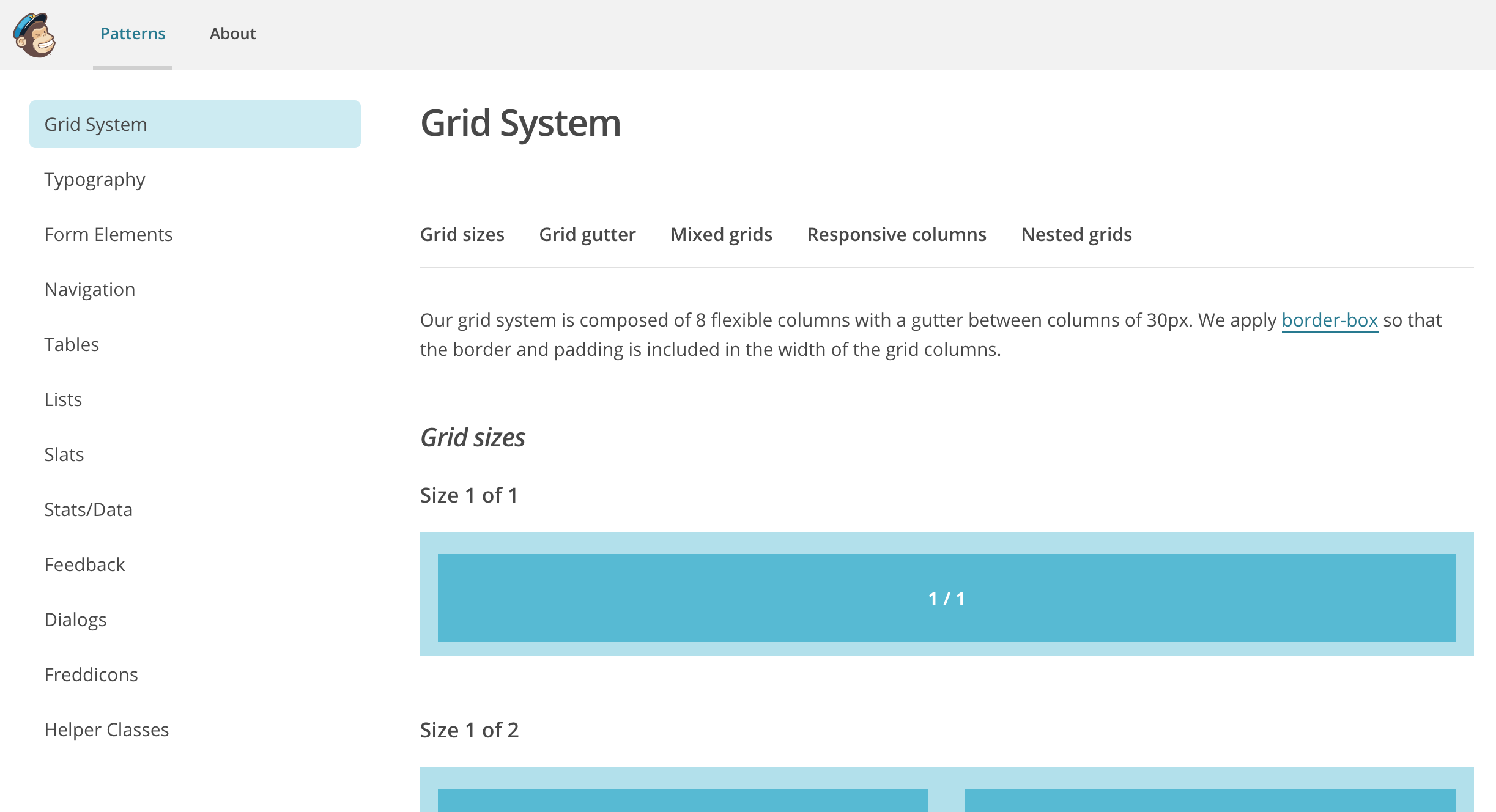
Task: Go to the Freddicons page
Action: point(91,675)
